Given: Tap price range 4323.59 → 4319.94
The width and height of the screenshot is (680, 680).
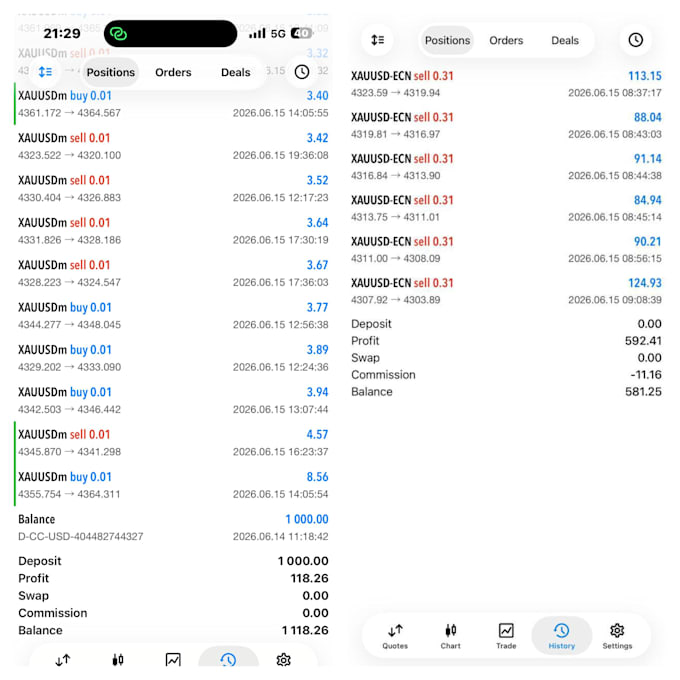Looking at the screenshot, I should pos(395,93).
